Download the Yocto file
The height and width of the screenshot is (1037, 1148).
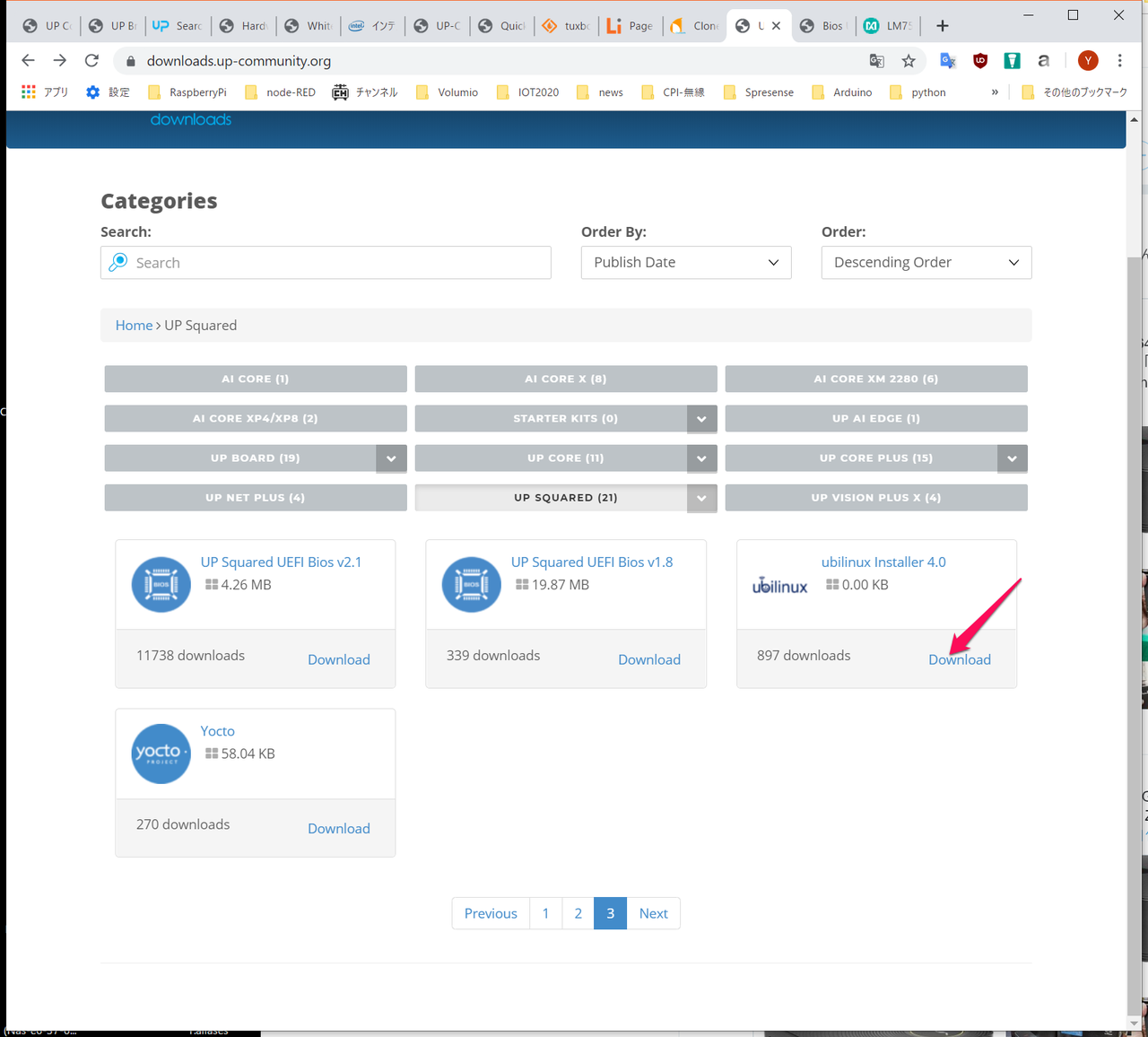339,828
